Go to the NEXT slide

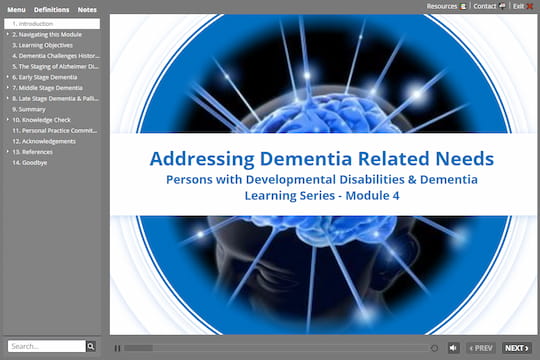coord(517,348)
